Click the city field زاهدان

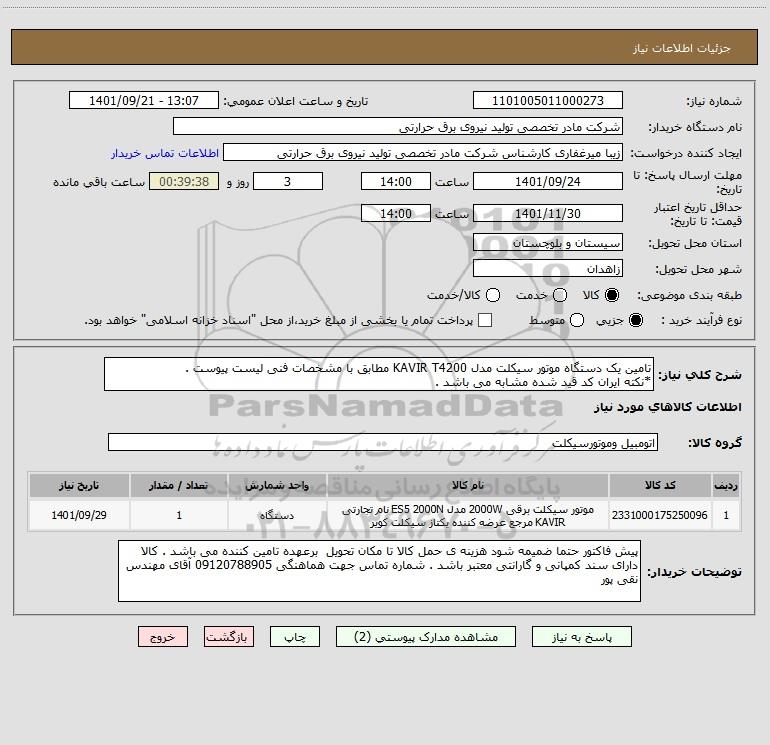(548, 269)
